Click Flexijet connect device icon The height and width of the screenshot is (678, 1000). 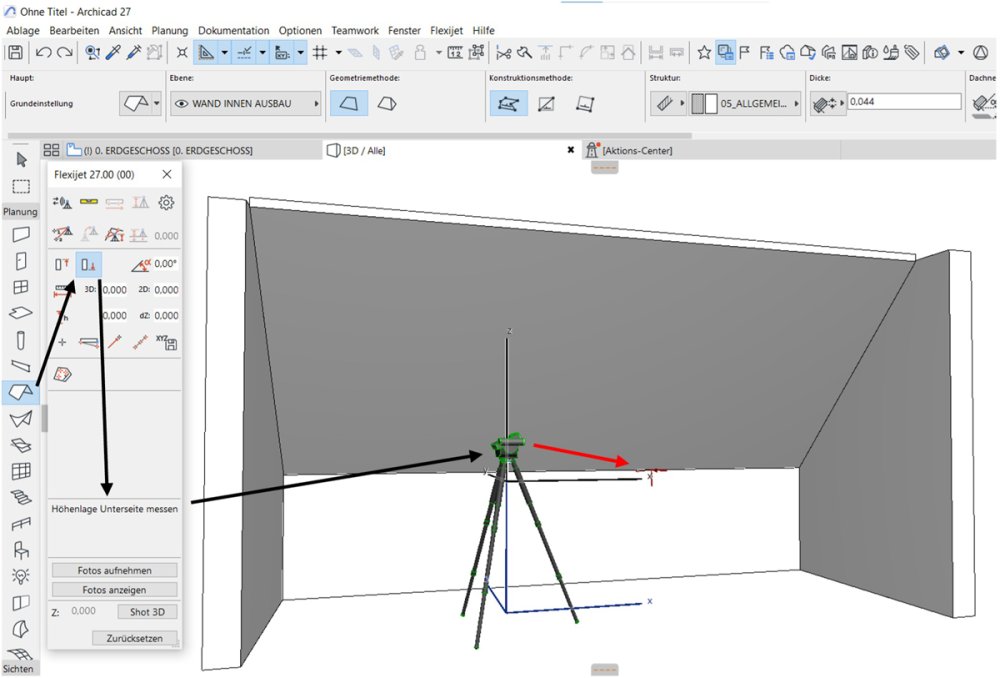click(62, 203)
